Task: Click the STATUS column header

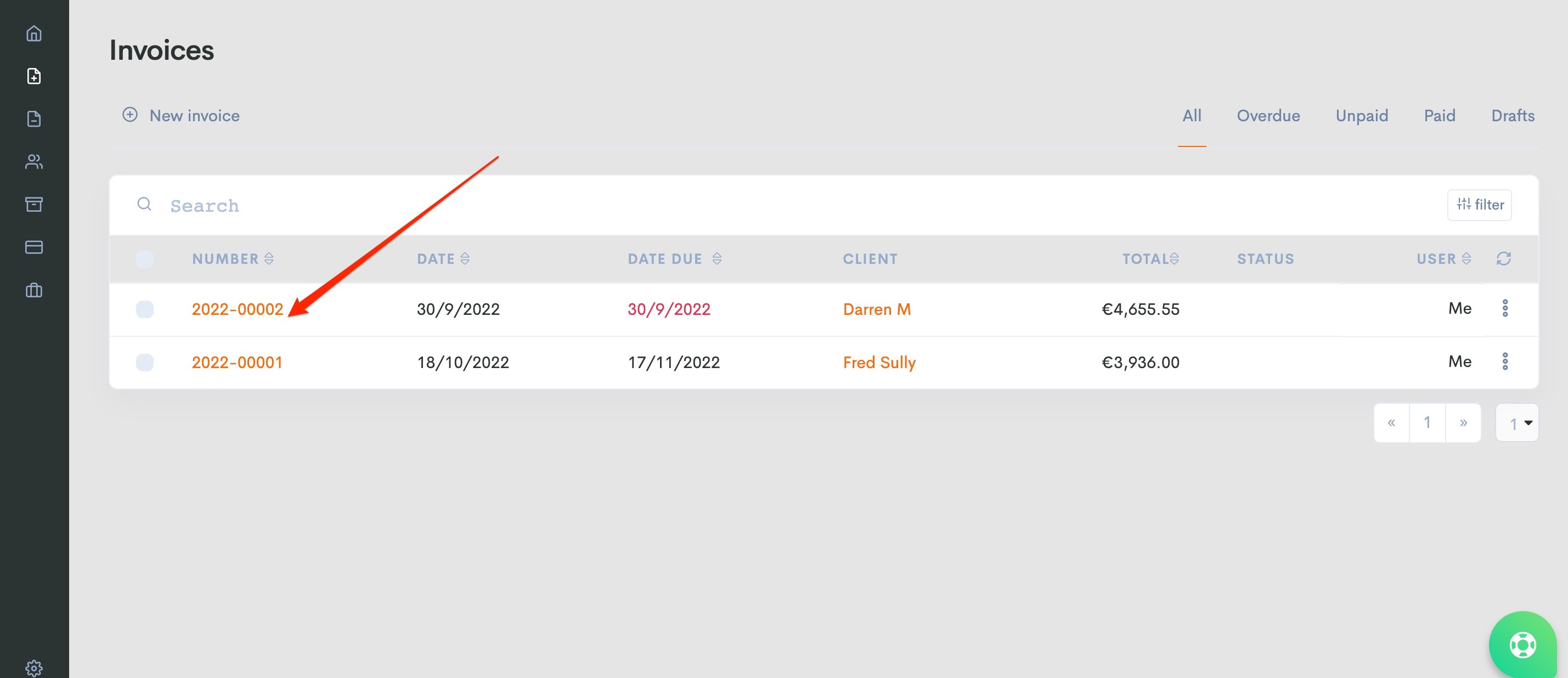Action: pos(1266,259)
